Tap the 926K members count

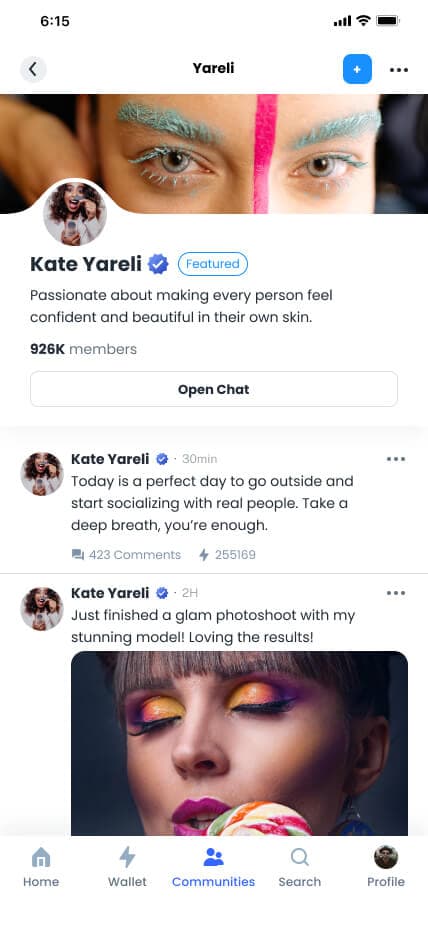tap(83, 349)
